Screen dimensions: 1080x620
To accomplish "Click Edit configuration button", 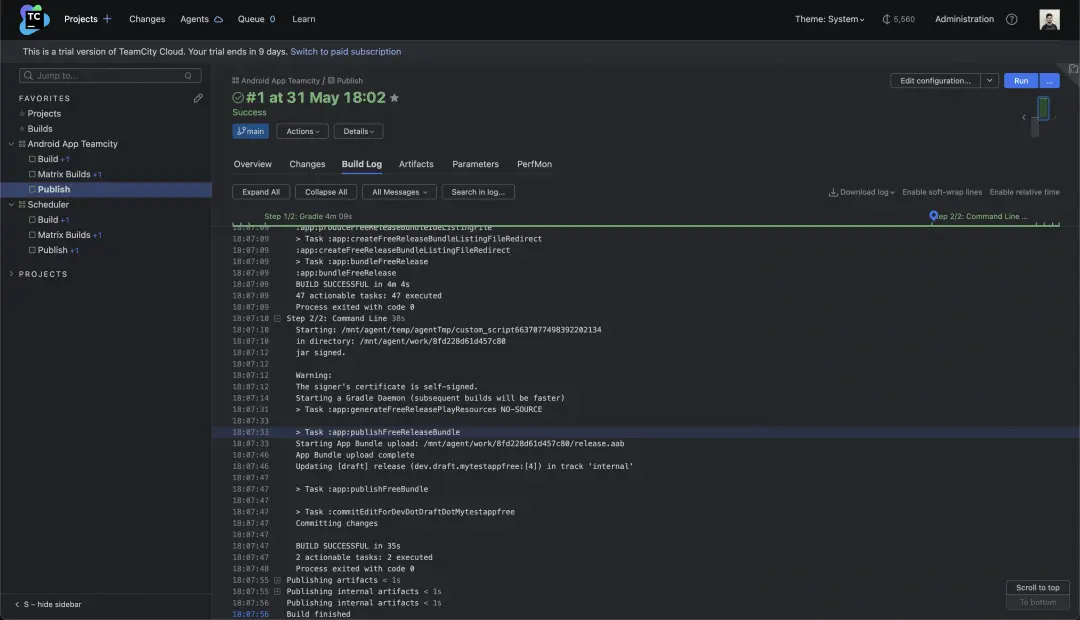I will point(935,81).
